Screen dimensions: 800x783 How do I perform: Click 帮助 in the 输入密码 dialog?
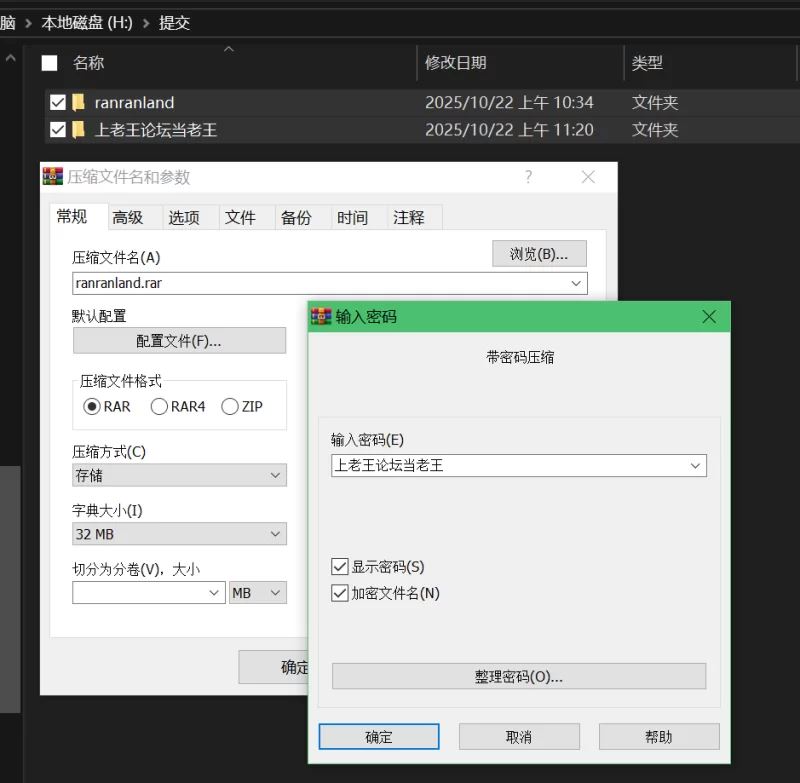(x=659, y=737)
